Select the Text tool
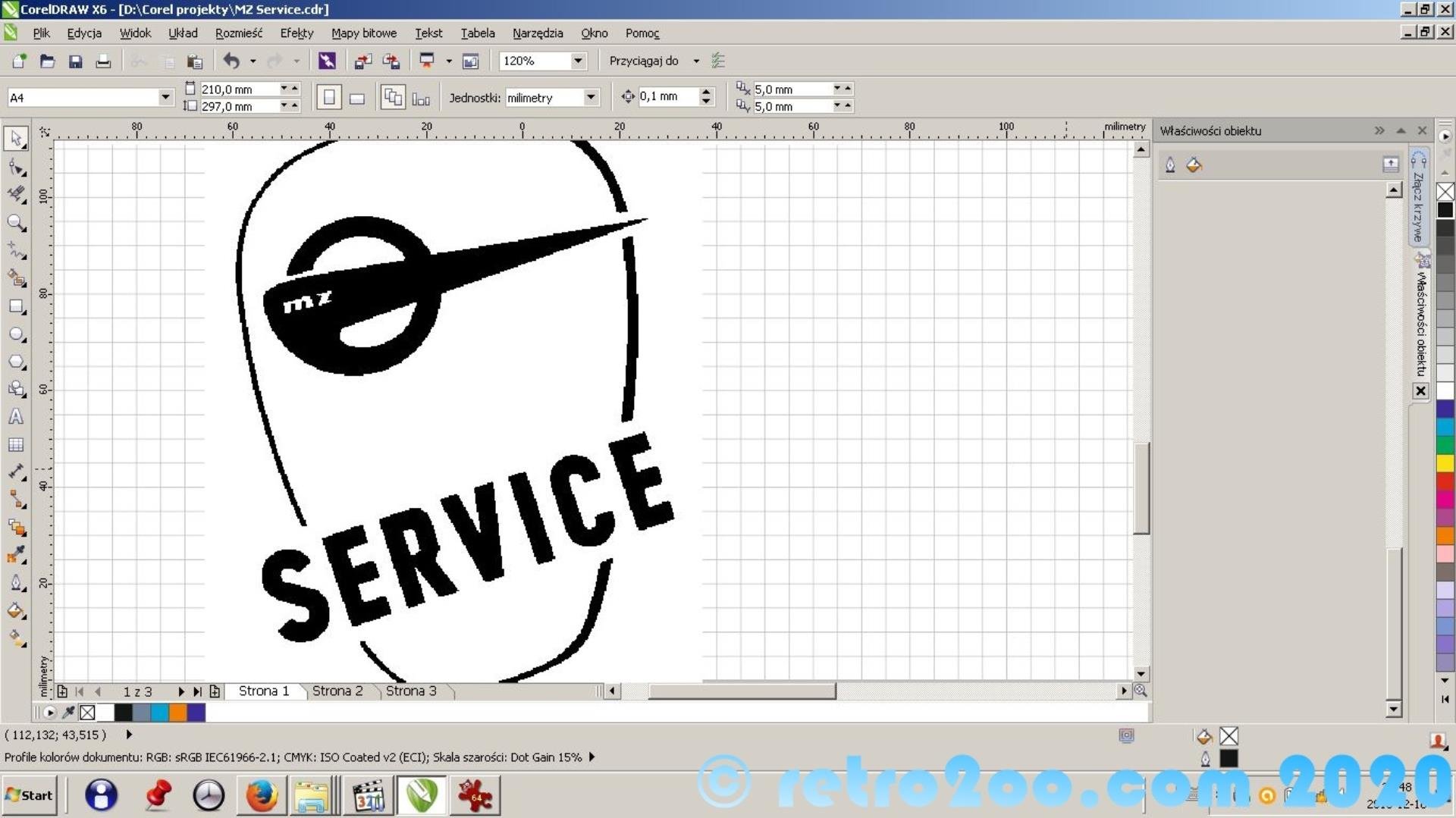 point(16,417)
